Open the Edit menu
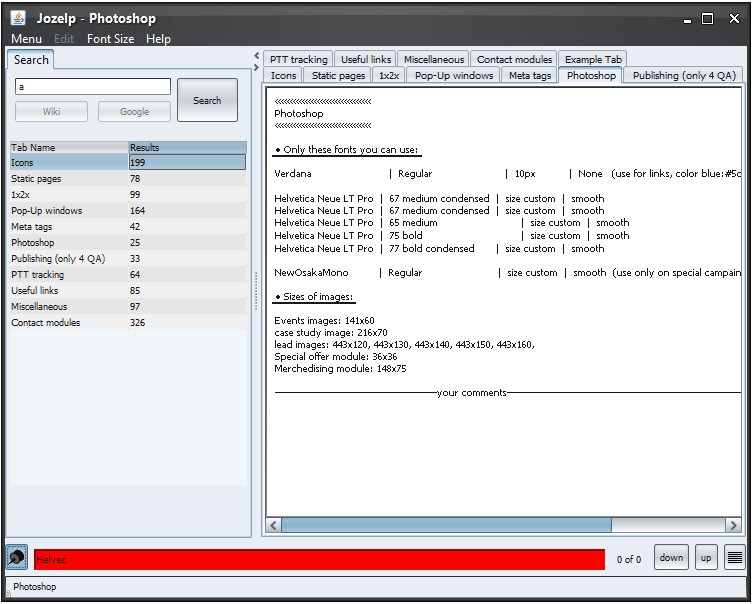 (64, 39)
